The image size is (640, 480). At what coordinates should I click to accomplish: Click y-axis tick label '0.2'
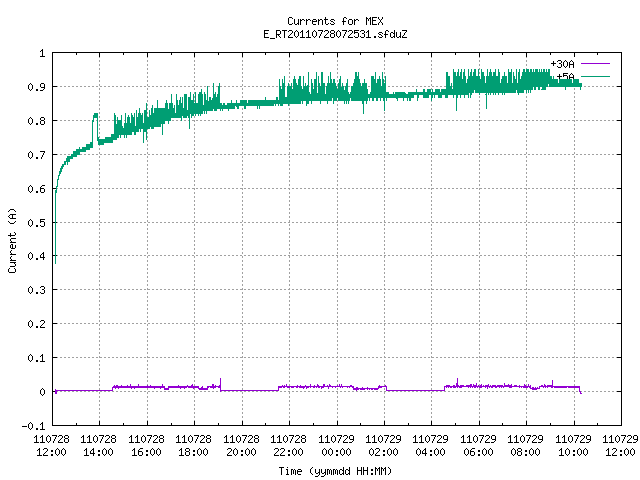(x=36, y=324)
